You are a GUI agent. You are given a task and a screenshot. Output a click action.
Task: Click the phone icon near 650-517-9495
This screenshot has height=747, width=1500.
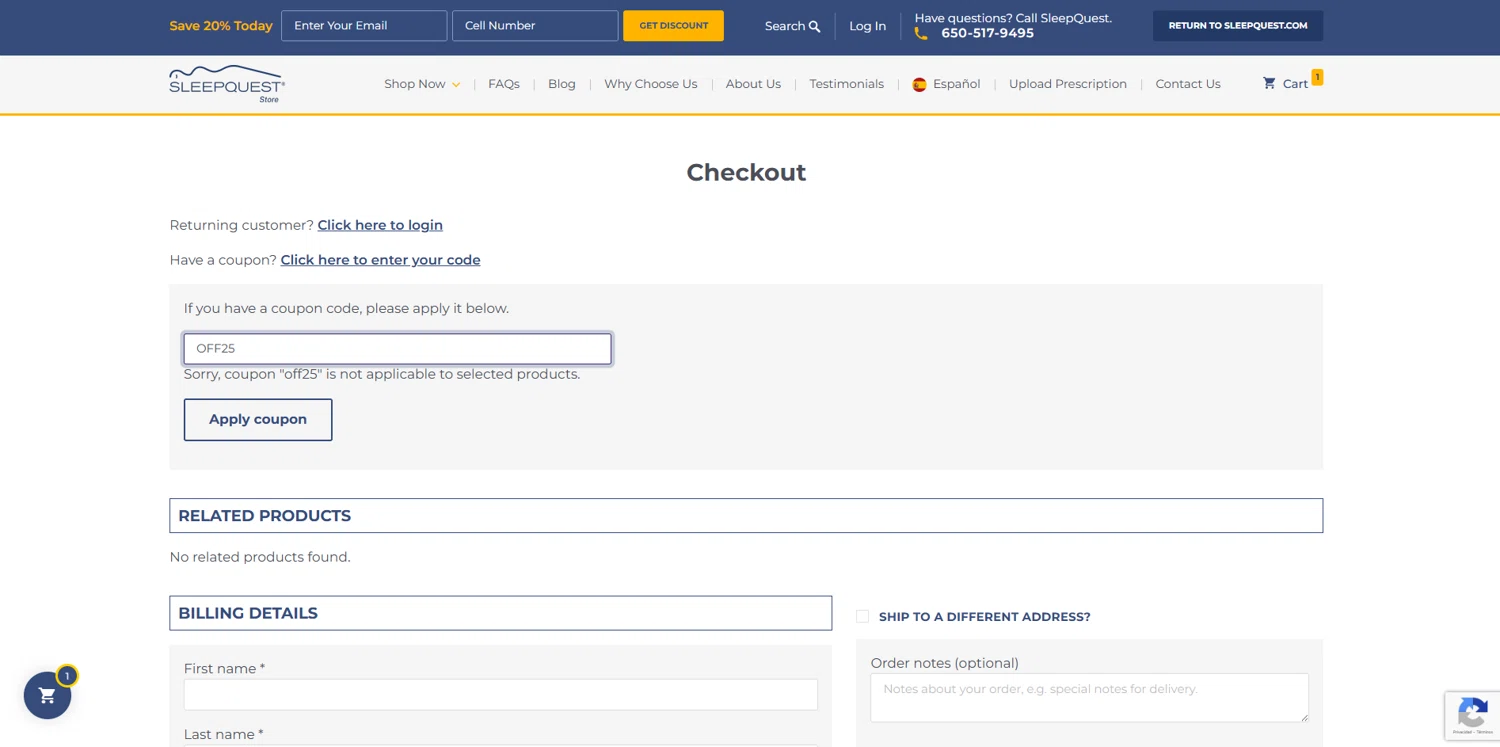(x=921, y=34)
